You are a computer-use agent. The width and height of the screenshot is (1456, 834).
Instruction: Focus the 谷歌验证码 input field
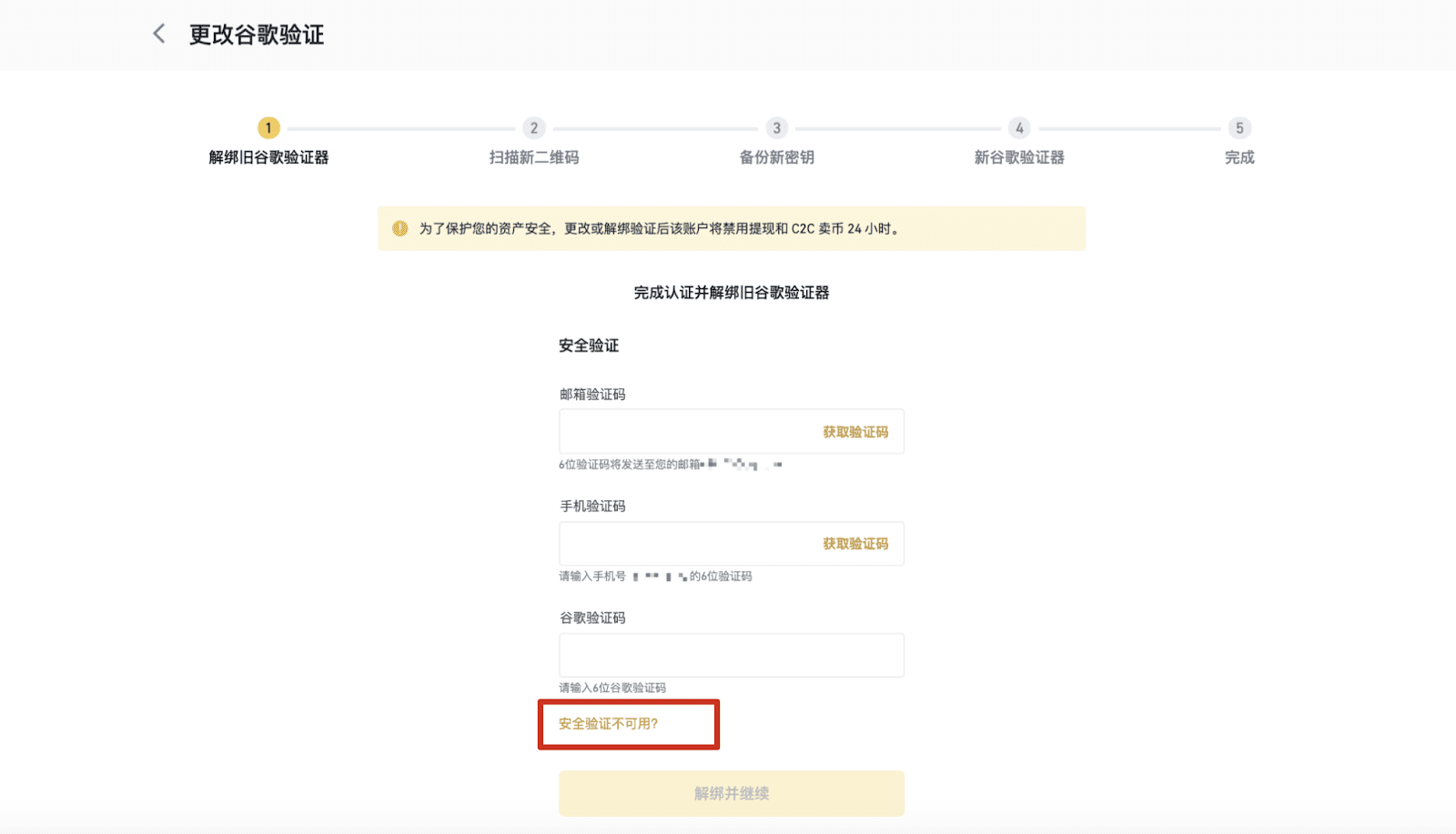click(732, 655)
